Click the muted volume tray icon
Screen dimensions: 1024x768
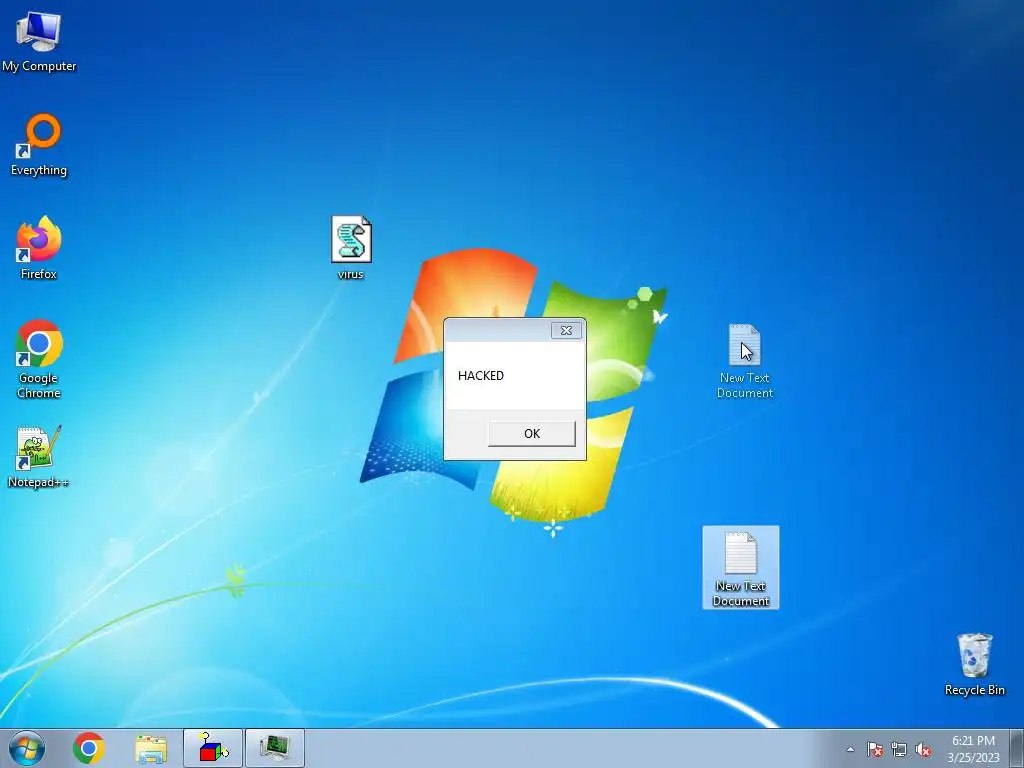coord(923,749)
